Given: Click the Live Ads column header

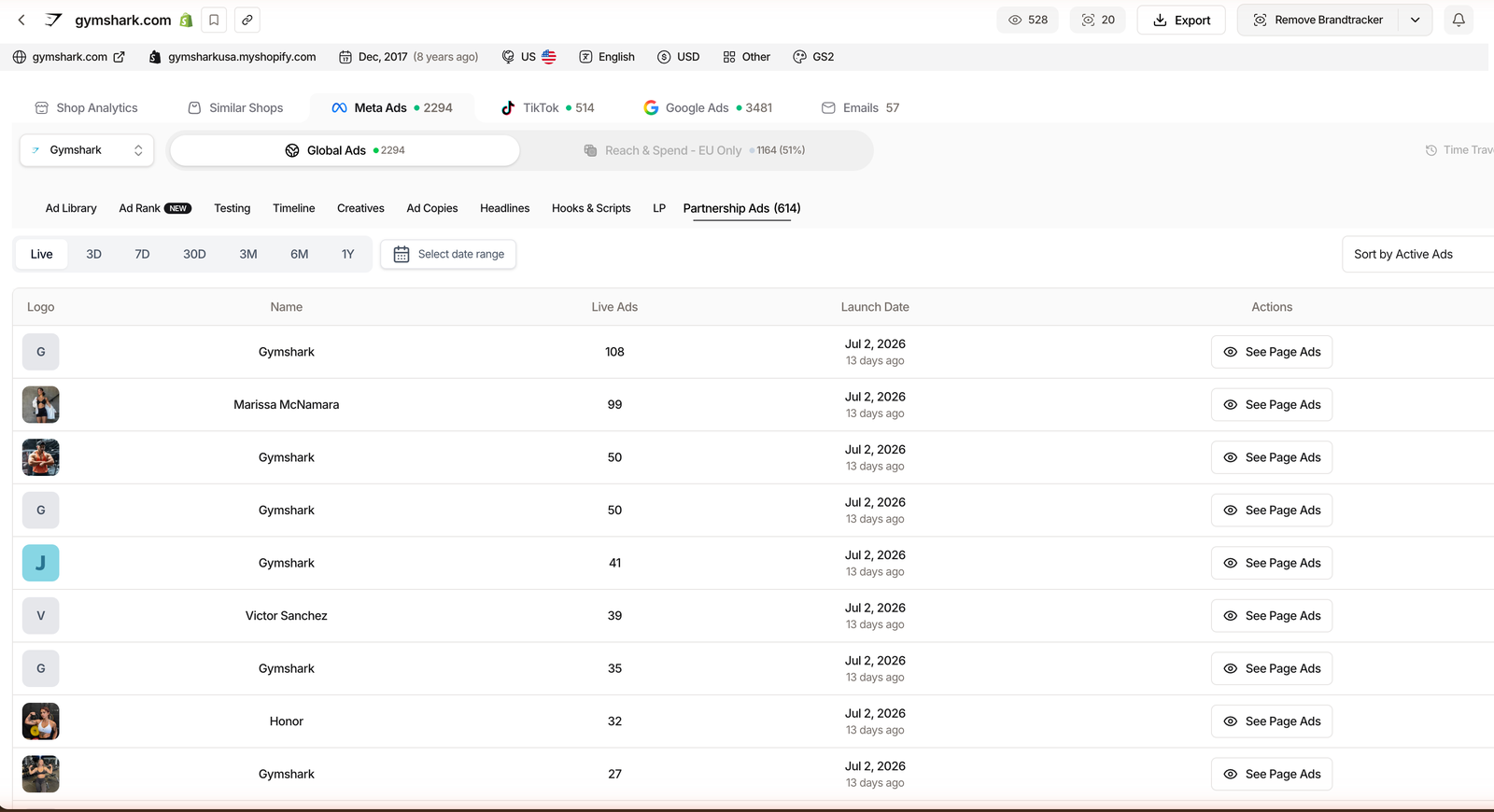Looking at the screenshot, I should coord(614,307).
